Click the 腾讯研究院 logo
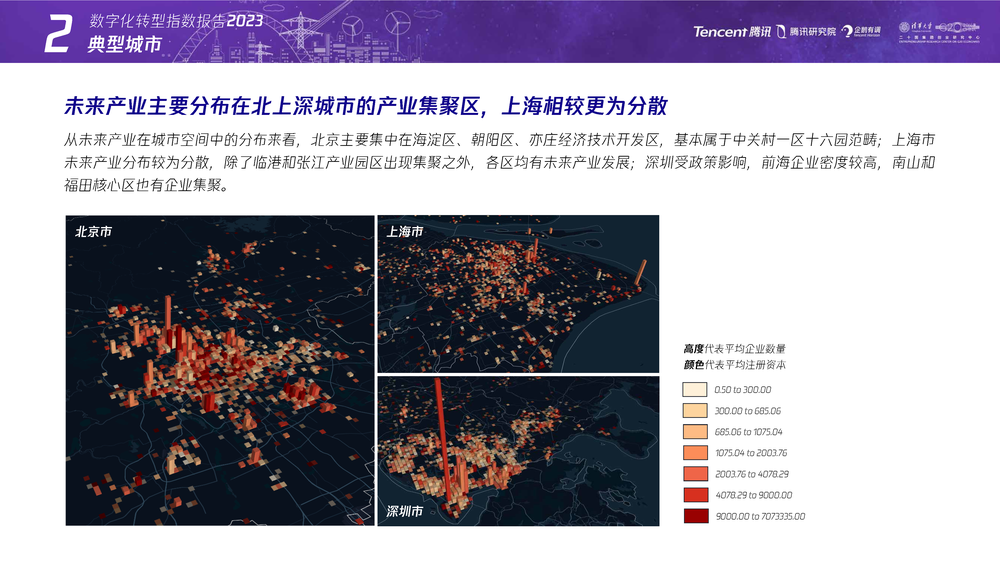This screenshot has height=562, width=1000. click(x=806, y=31)
